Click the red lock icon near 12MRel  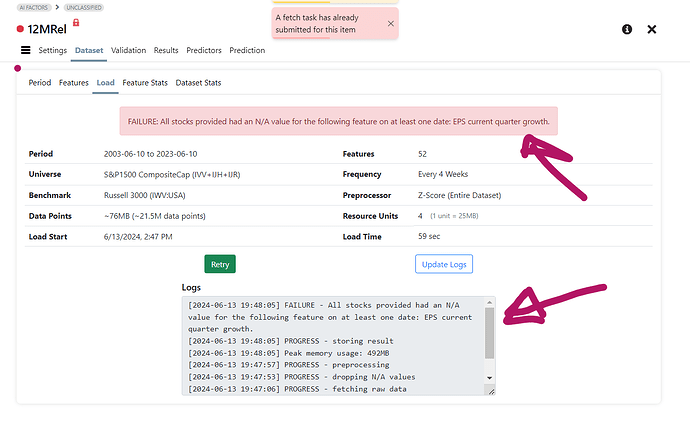[x=75, y=22]
